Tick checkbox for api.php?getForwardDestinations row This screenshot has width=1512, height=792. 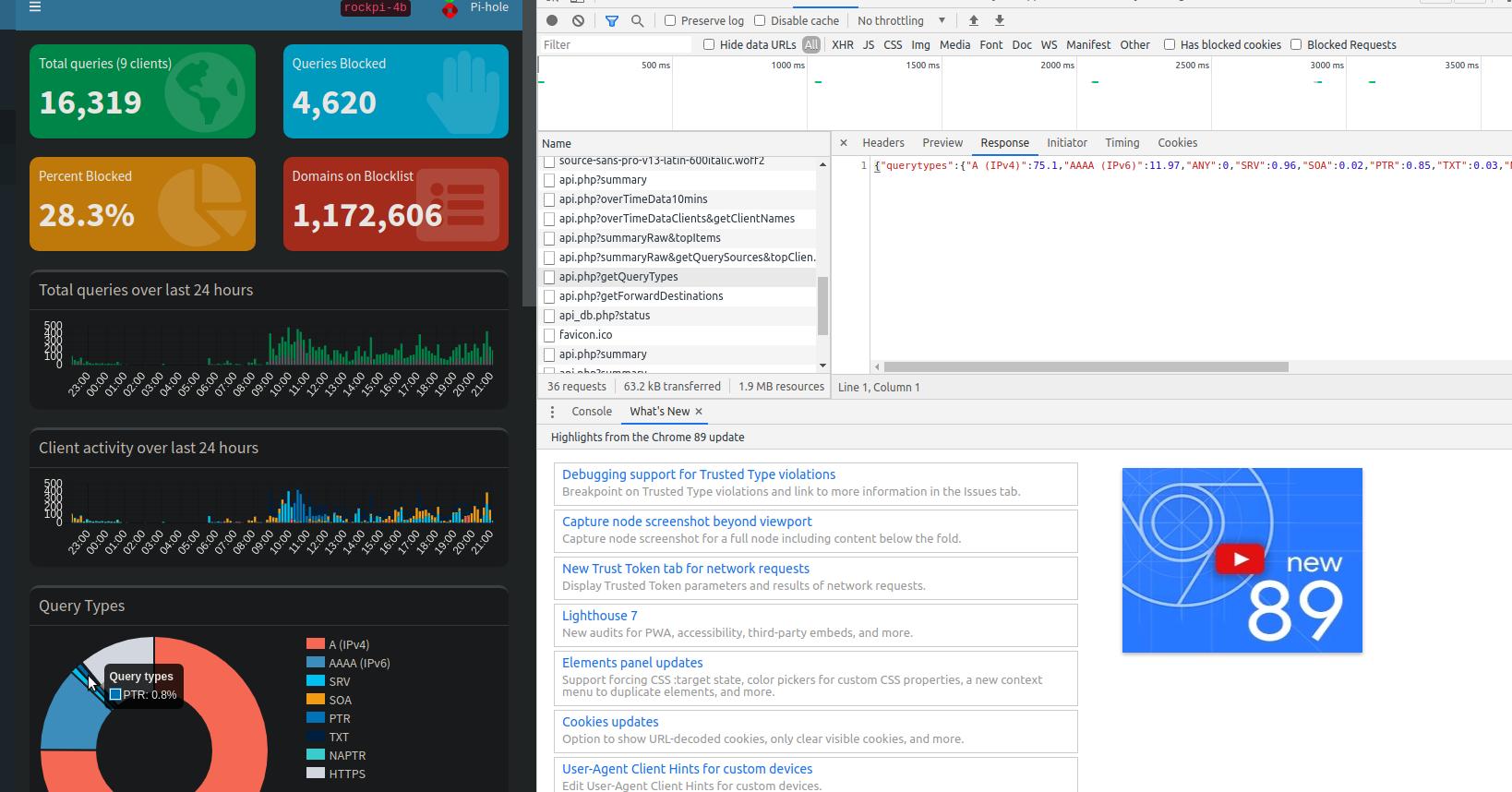click(x=549, y=296)
